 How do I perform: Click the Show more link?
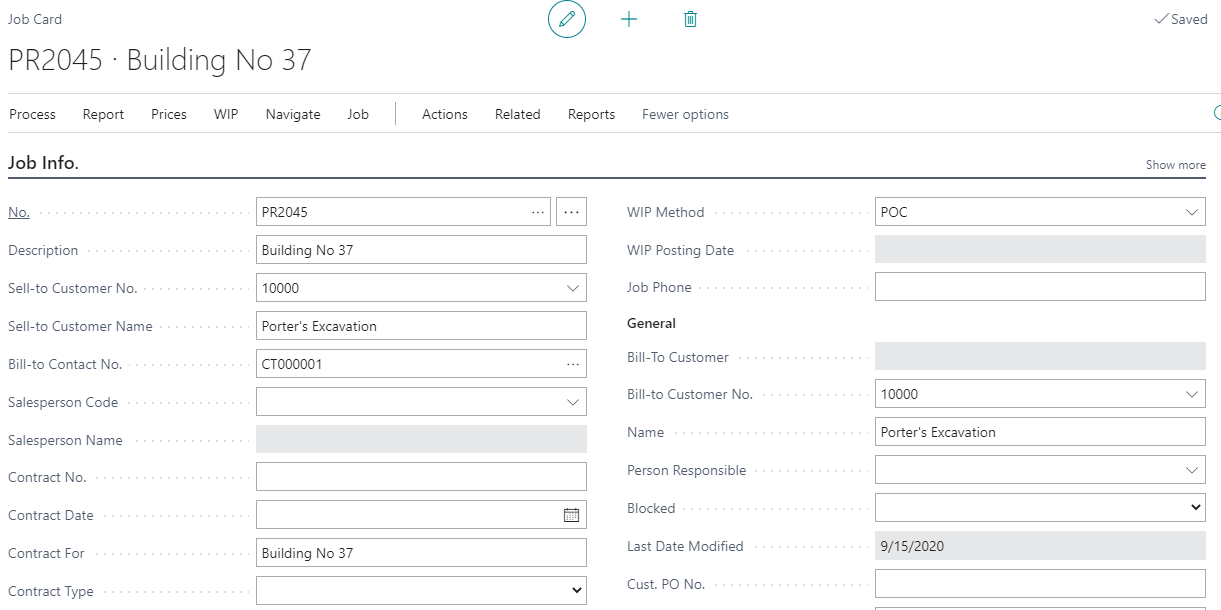1175,165
